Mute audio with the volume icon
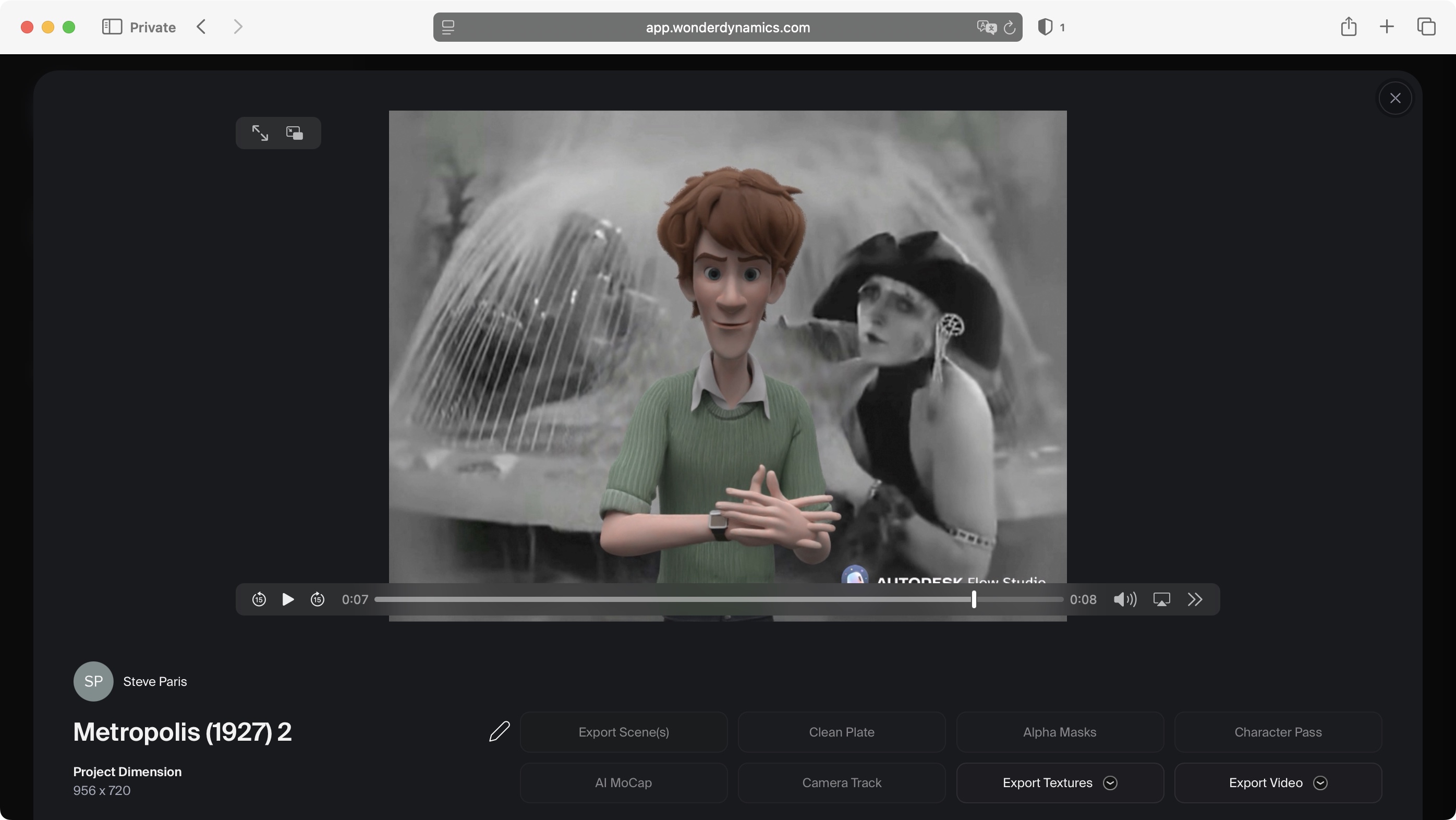Image resolution: width=1456 pixels, height=820 pixels. tap(1124, 599)
